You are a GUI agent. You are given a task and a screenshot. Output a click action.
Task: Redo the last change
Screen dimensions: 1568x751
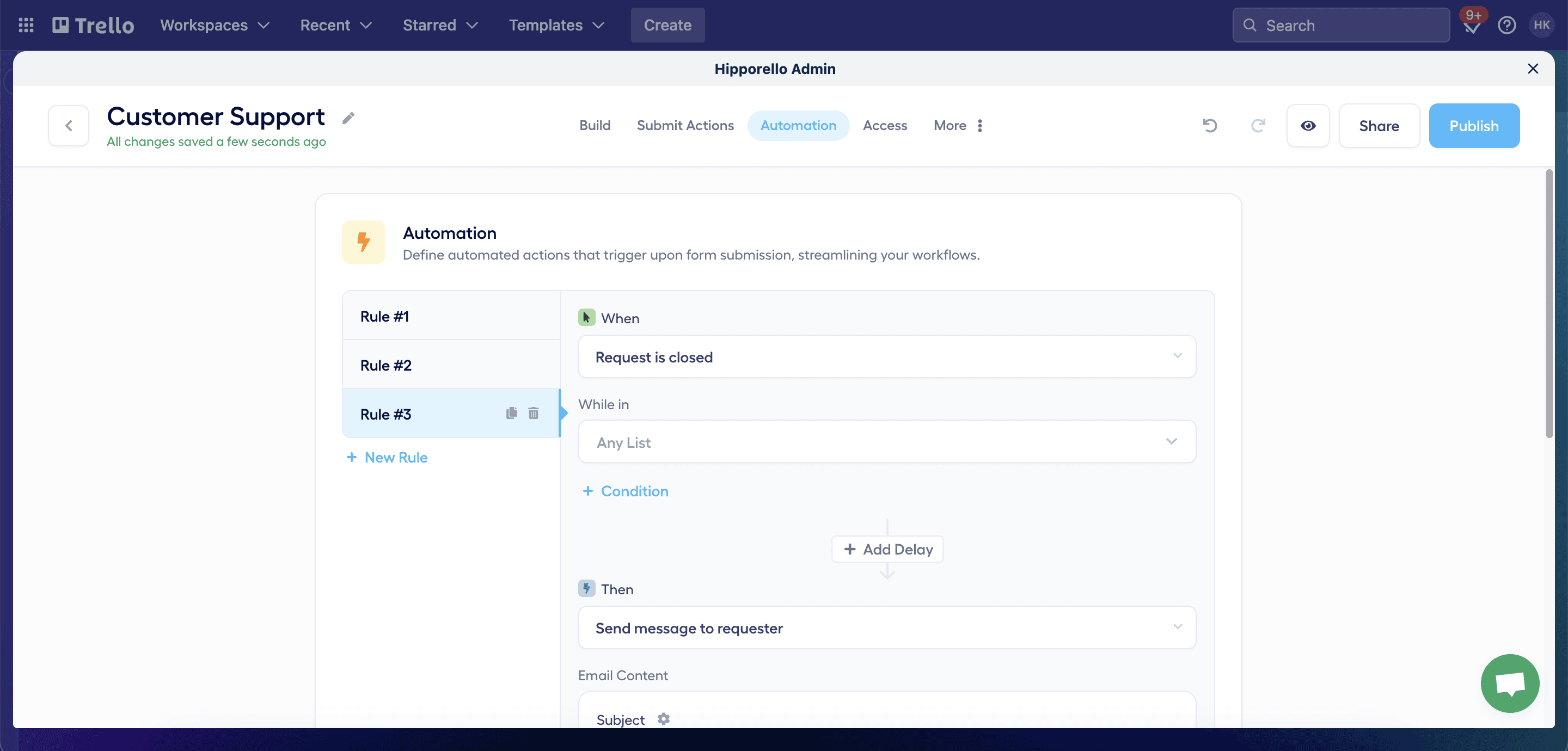coord(1258,125)
